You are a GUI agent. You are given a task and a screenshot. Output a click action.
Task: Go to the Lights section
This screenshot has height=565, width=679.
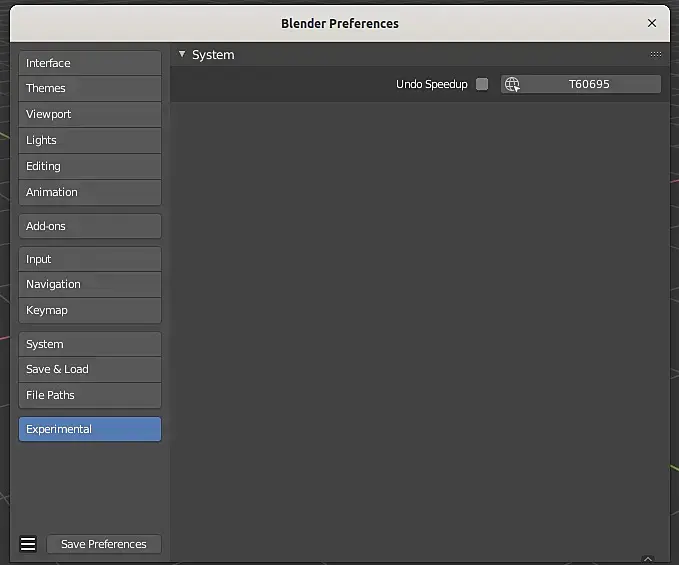90,140
